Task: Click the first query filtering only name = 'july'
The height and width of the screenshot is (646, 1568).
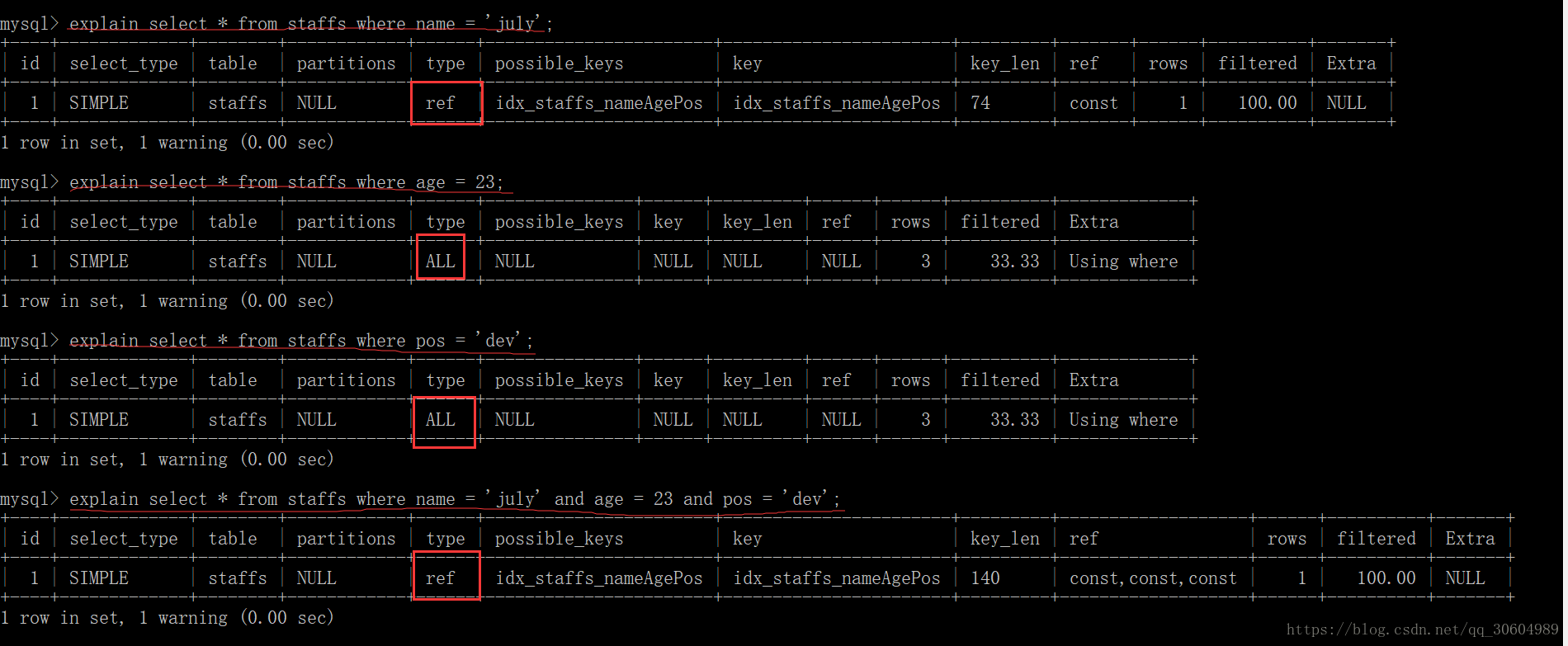Action: (310, 23)
